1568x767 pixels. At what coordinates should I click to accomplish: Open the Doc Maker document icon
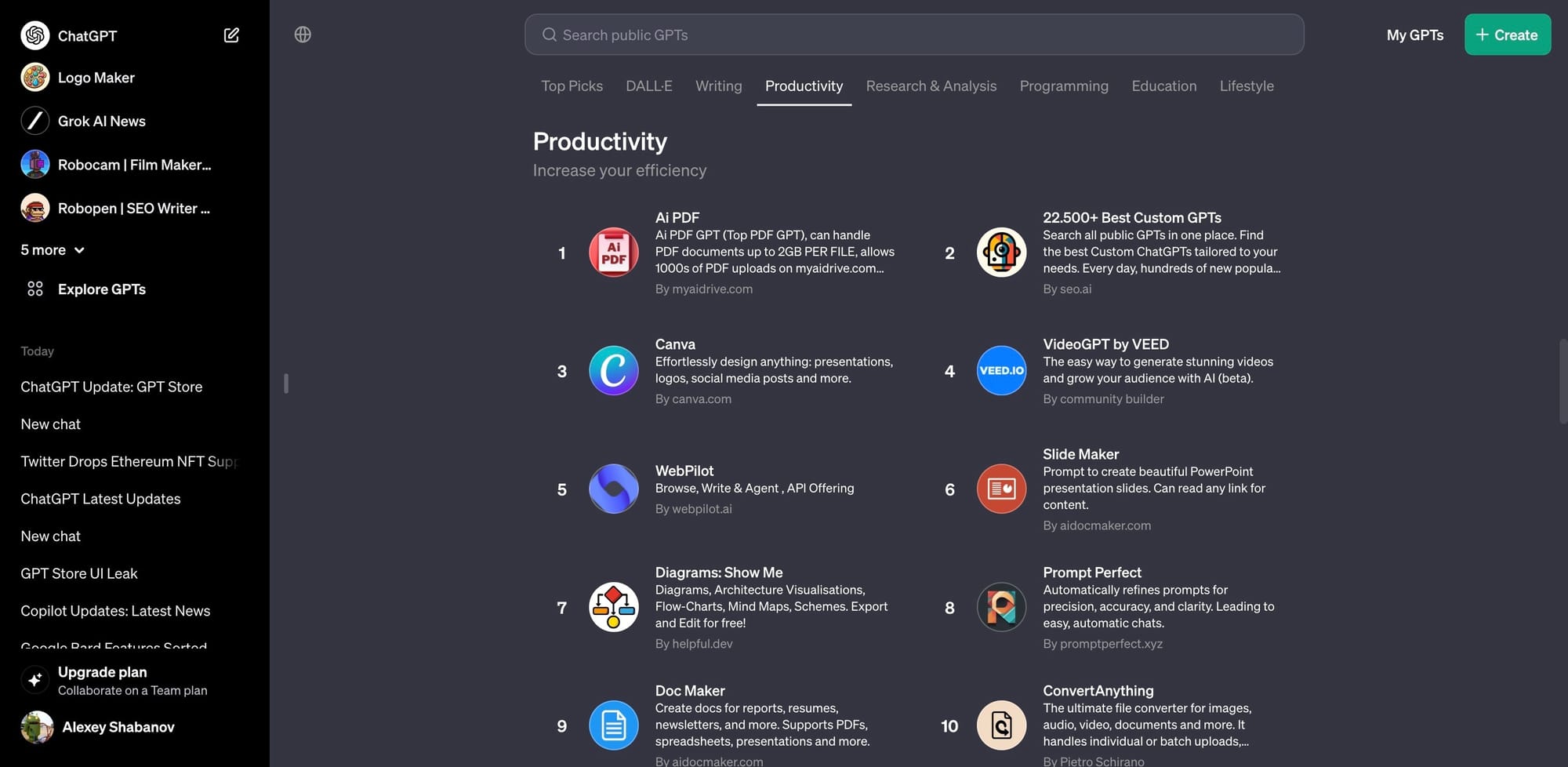coord(614,725)
